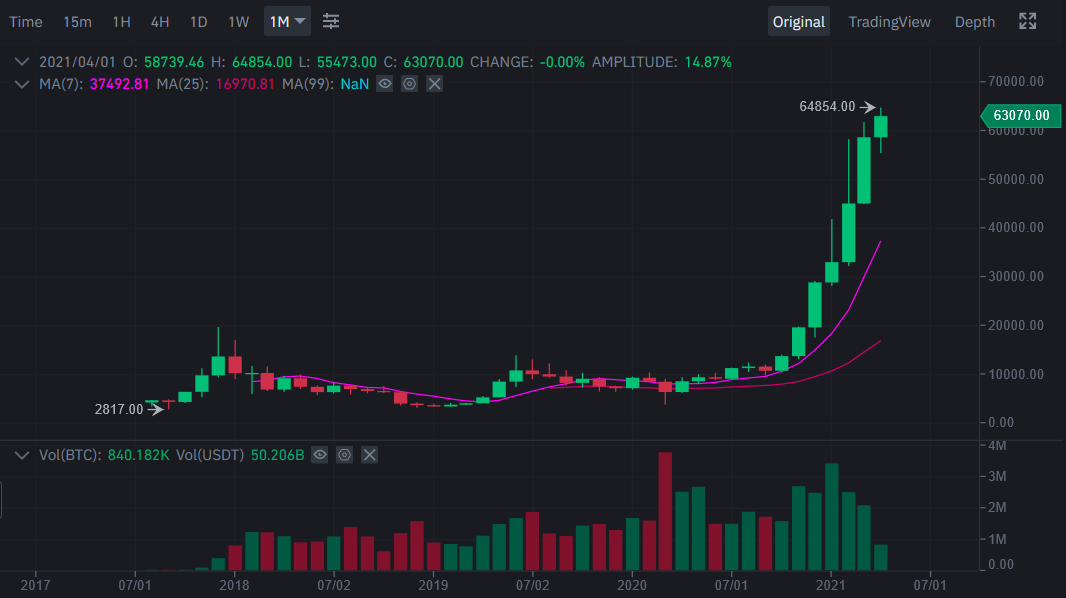
Task: Expand chart to fullscreen
Action: 1027,22
